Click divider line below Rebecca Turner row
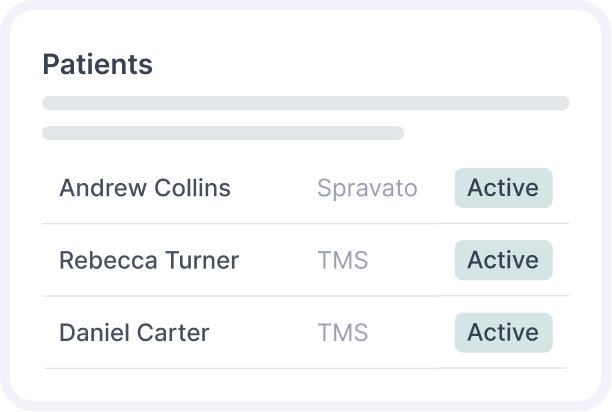The width and height of the screenshot is (612, 412). [x=305, y=295]
